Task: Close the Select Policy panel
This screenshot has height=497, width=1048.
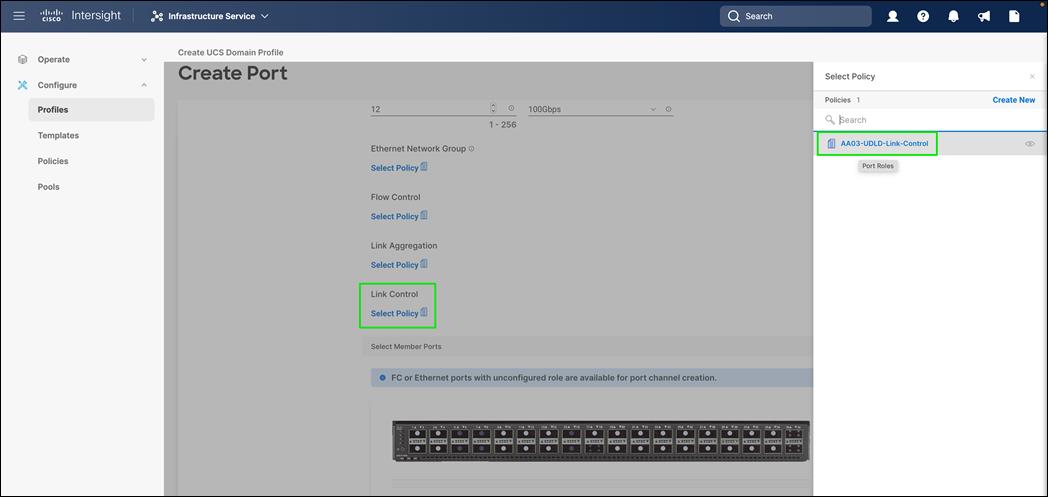Action: pyautogui.click(x=1032, y=77)
